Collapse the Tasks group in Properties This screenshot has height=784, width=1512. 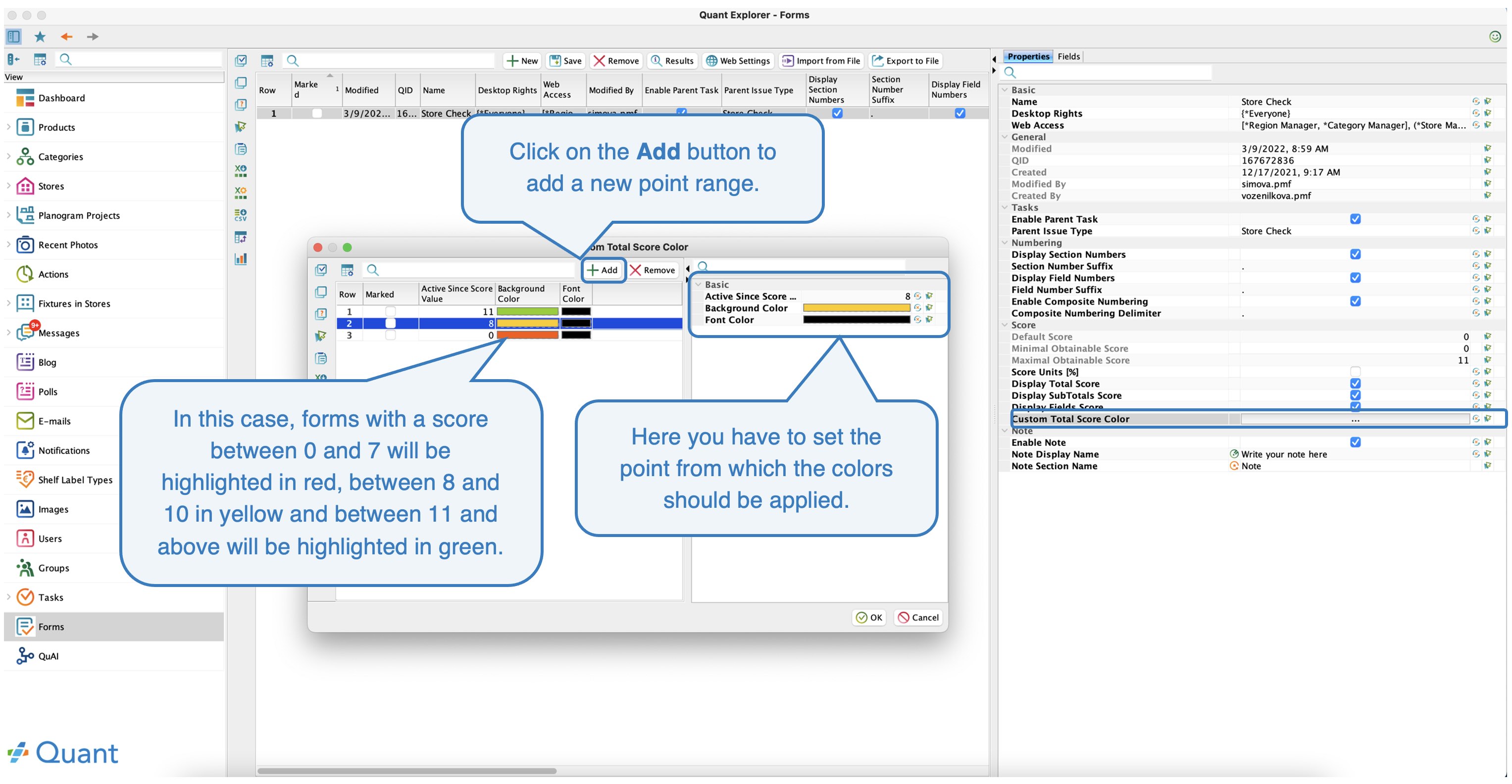pyautogui.click(x=1005, y=207)
